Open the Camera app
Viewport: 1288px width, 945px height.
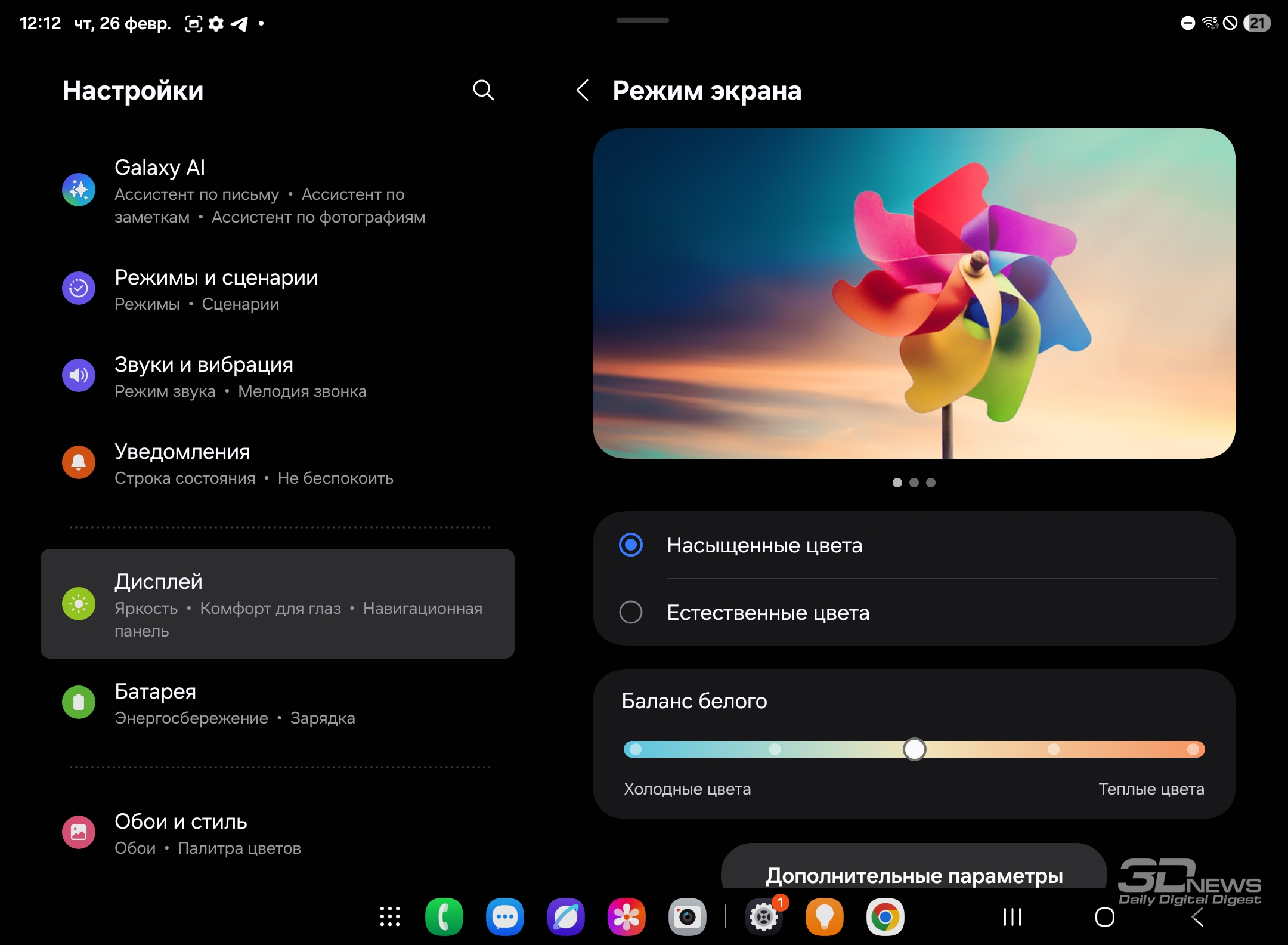tap(688, 917)
